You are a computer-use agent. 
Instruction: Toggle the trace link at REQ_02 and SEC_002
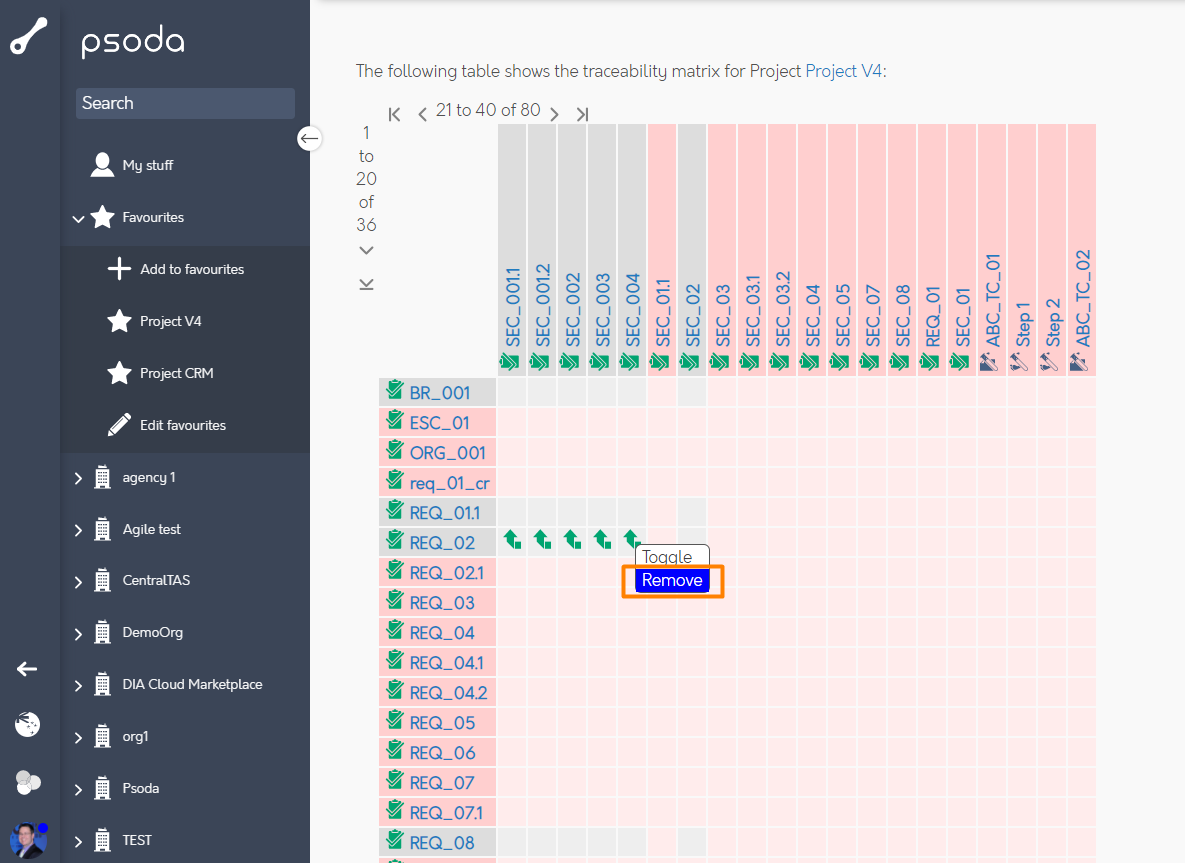[572, 541]
